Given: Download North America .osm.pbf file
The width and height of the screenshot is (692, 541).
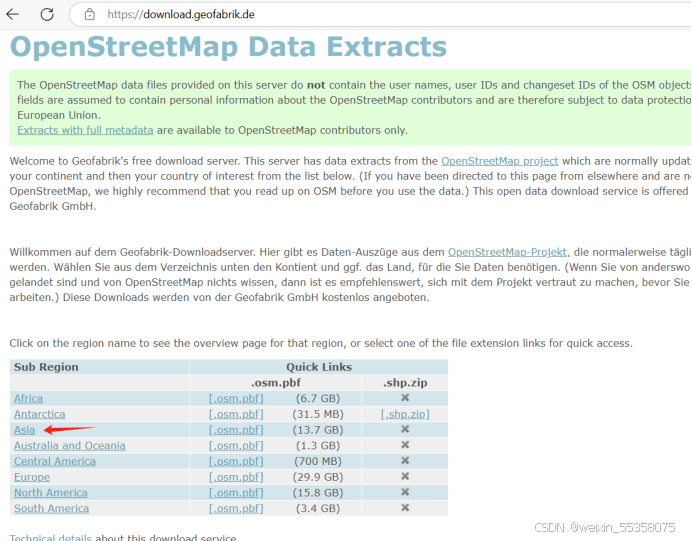Looking at the screenshot, I should tap(236, 493).
